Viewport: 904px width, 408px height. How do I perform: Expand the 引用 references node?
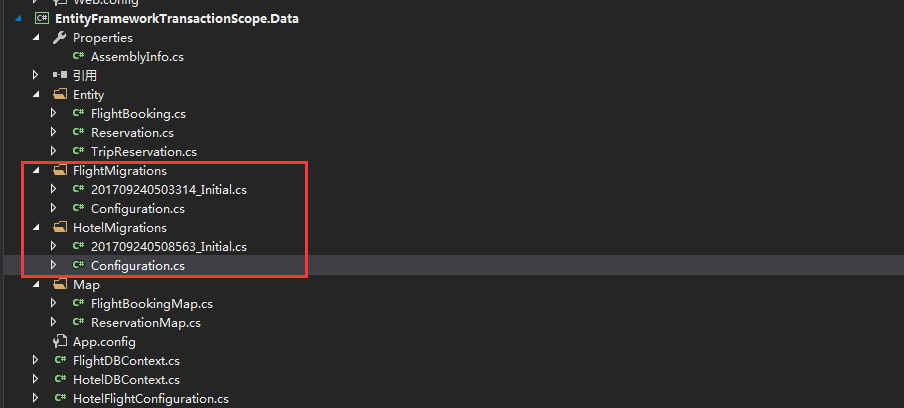tap(36, 75)
